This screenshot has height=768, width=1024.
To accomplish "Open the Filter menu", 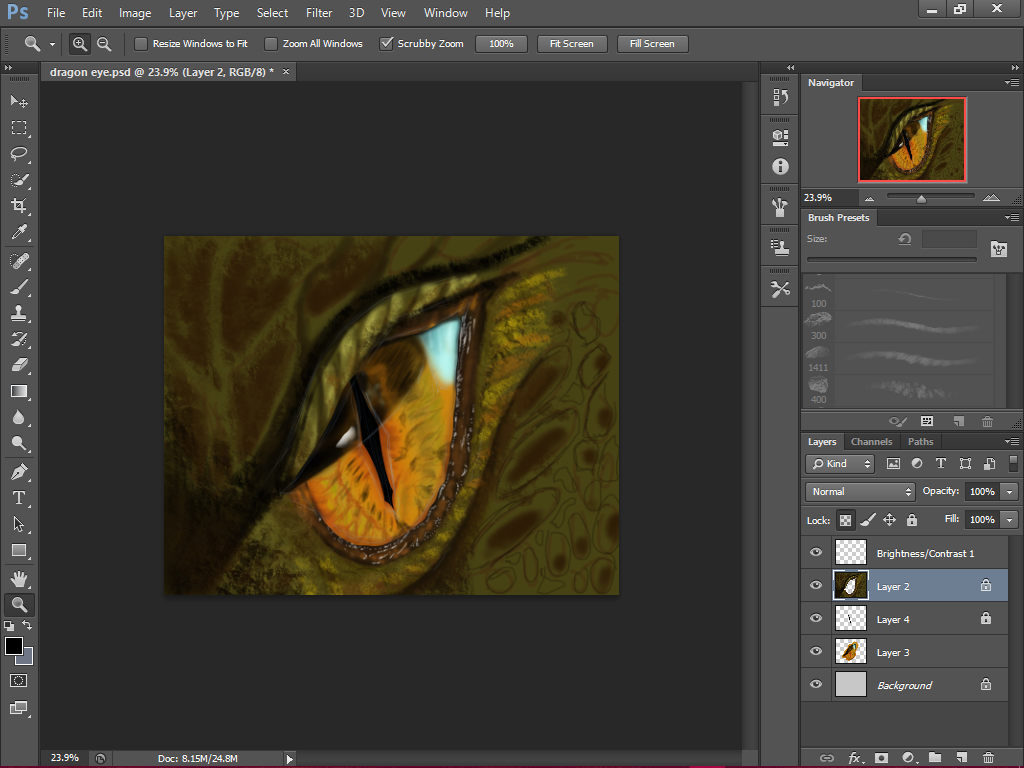I will tap(319, 13).
